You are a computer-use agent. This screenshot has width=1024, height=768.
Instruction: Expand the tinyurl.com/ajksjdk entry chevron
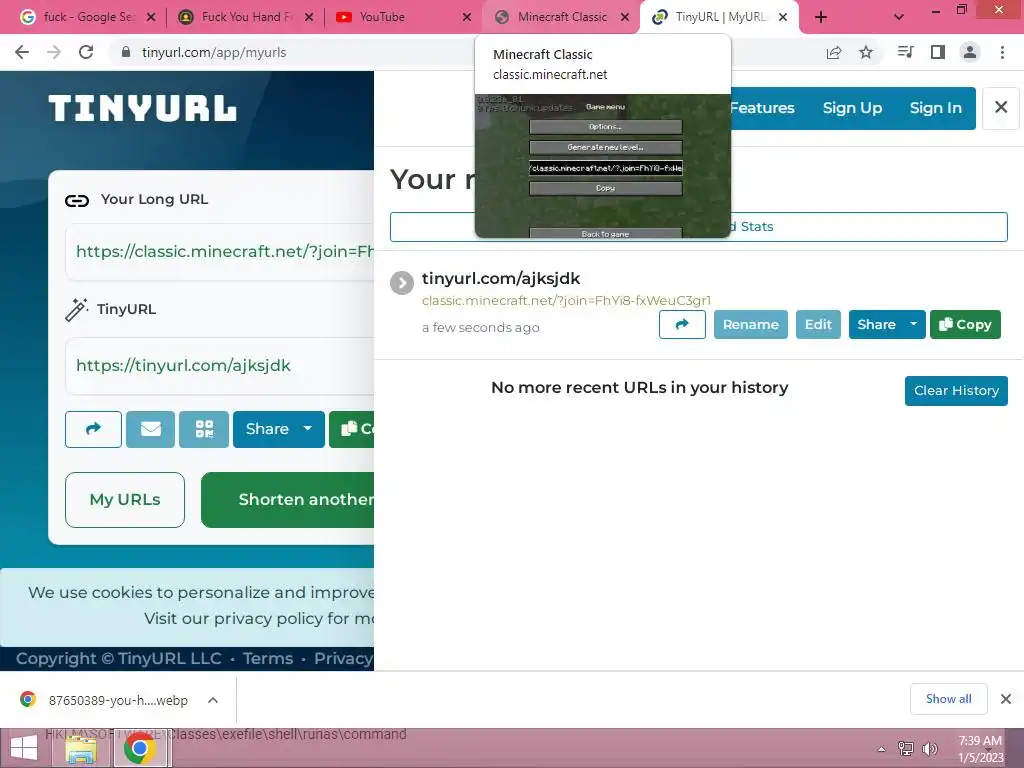(402, 283)
